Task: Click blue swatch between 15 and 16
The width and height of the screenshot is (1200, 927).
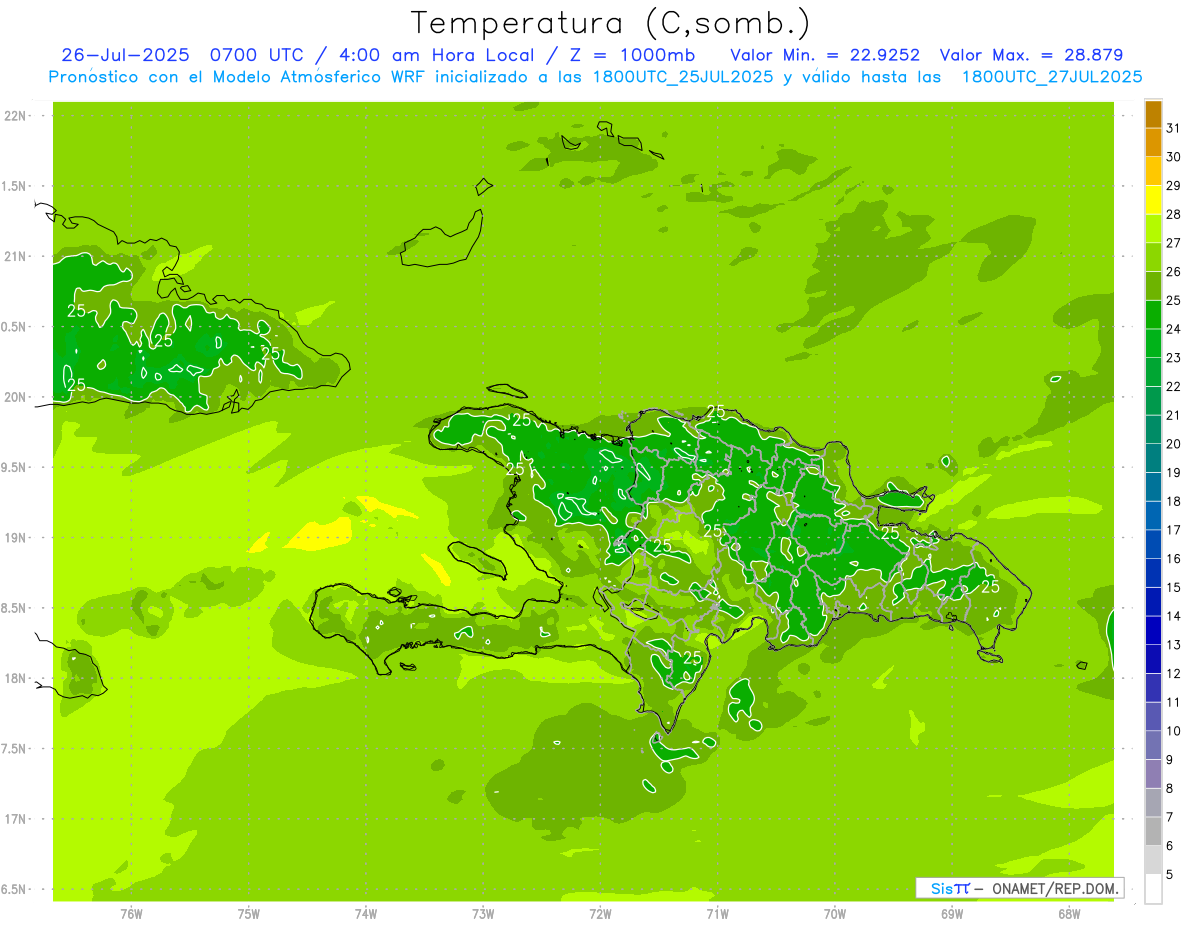Action: click(1153, 573)
